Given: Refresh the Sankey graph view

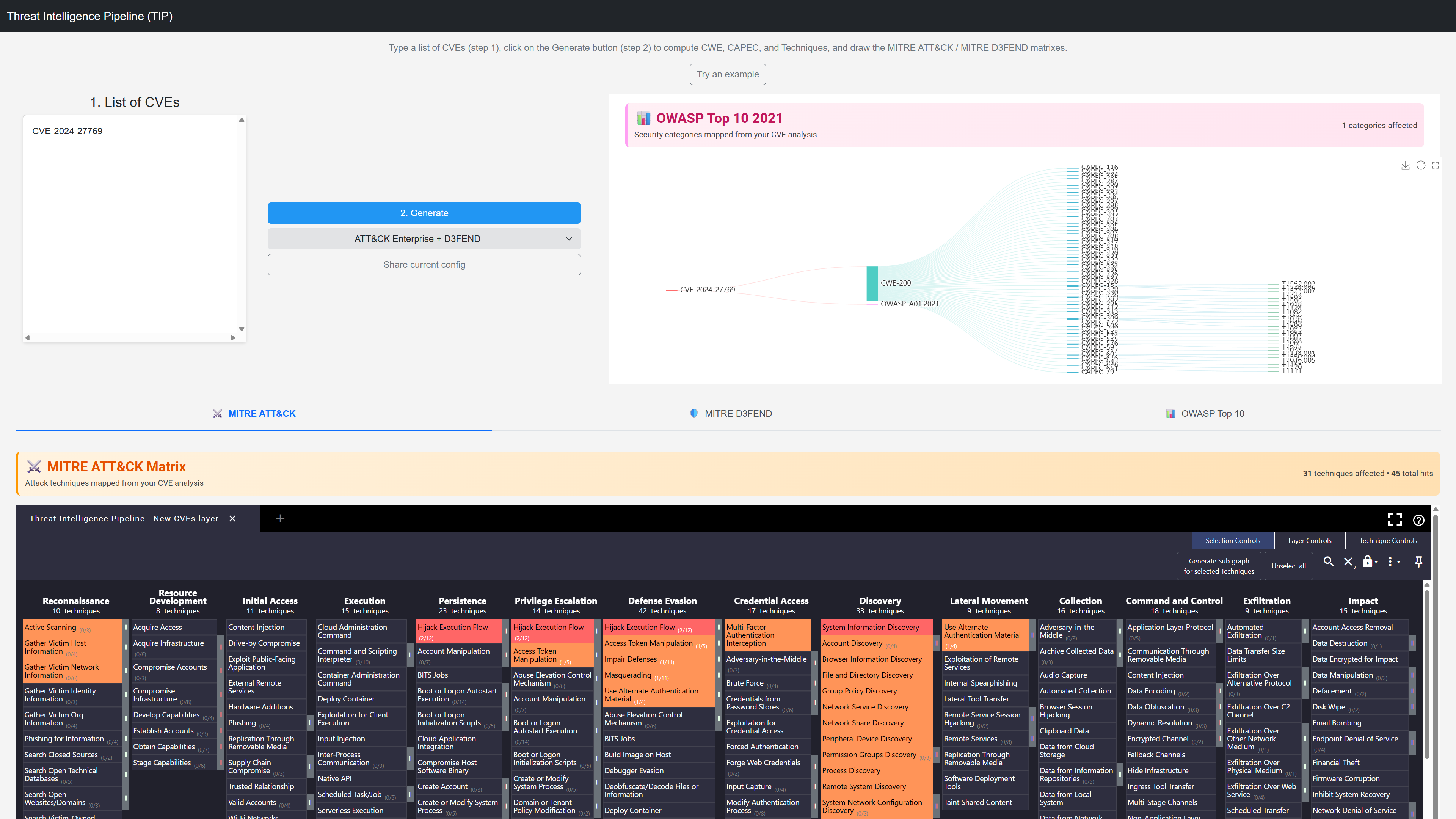Looking at the screenshot, I should click(x=1420, y=166).
